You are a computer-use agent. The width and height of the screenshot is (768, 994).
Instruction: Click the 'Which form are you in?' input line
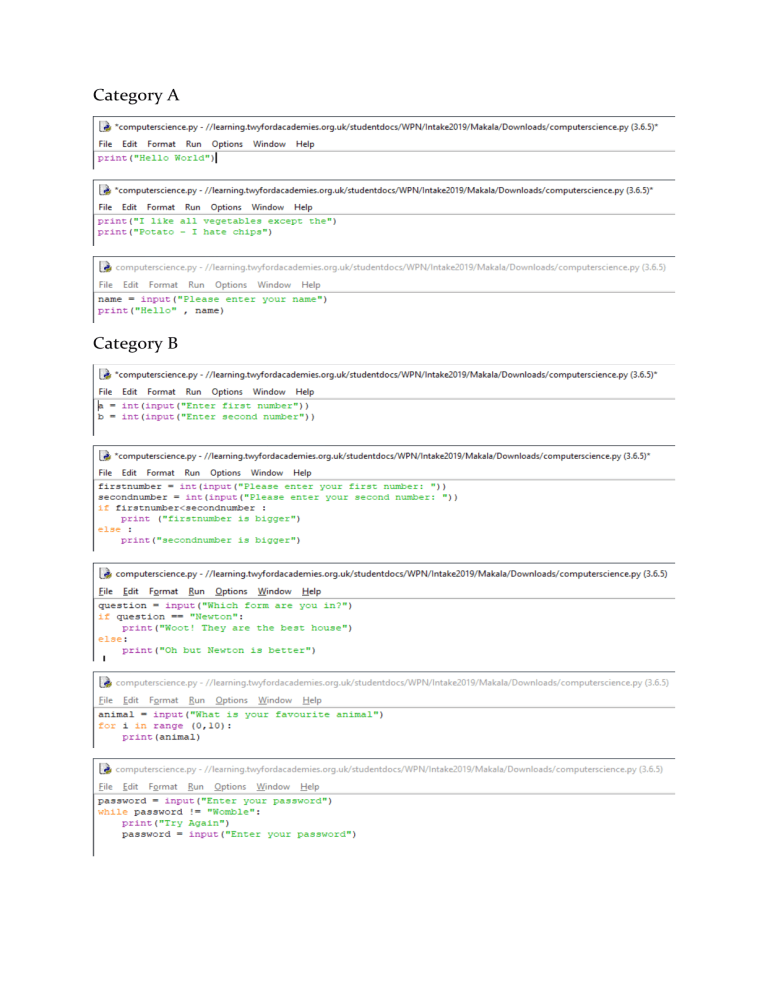[x=225, y=605]
